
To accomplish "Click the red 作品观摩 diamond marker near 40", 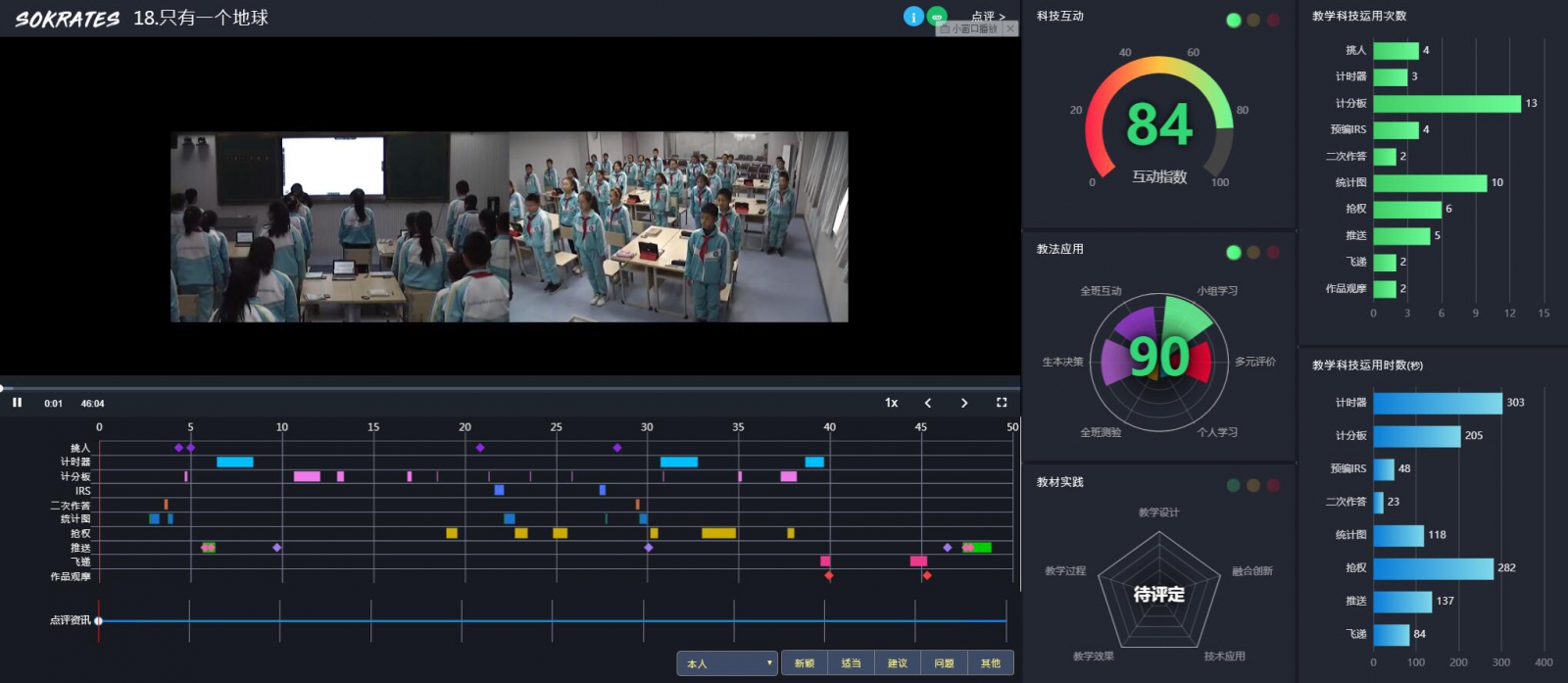I will pyautogui.click(x=829, y=576).
